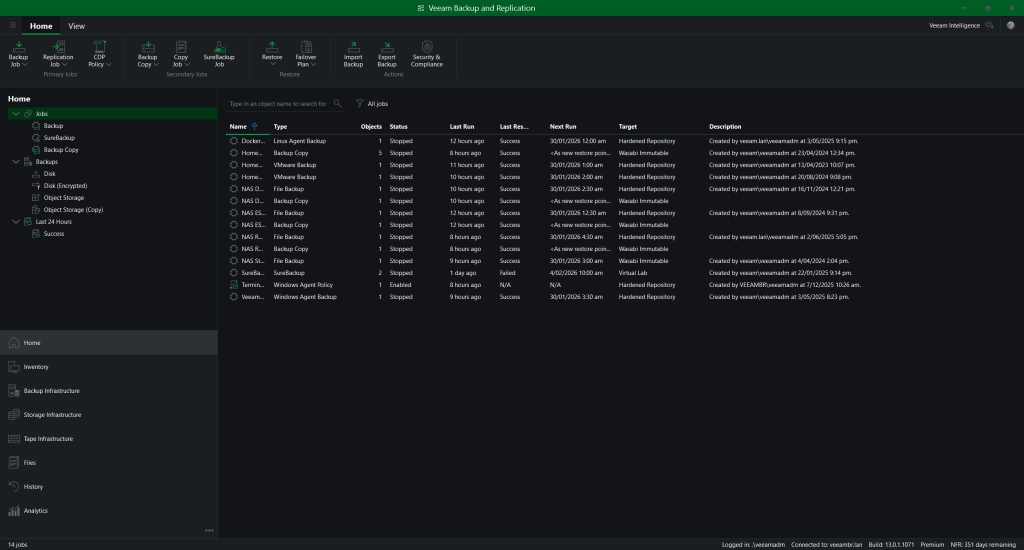Click the SureBackup Job ribbon icon

[x=212, y=48]
